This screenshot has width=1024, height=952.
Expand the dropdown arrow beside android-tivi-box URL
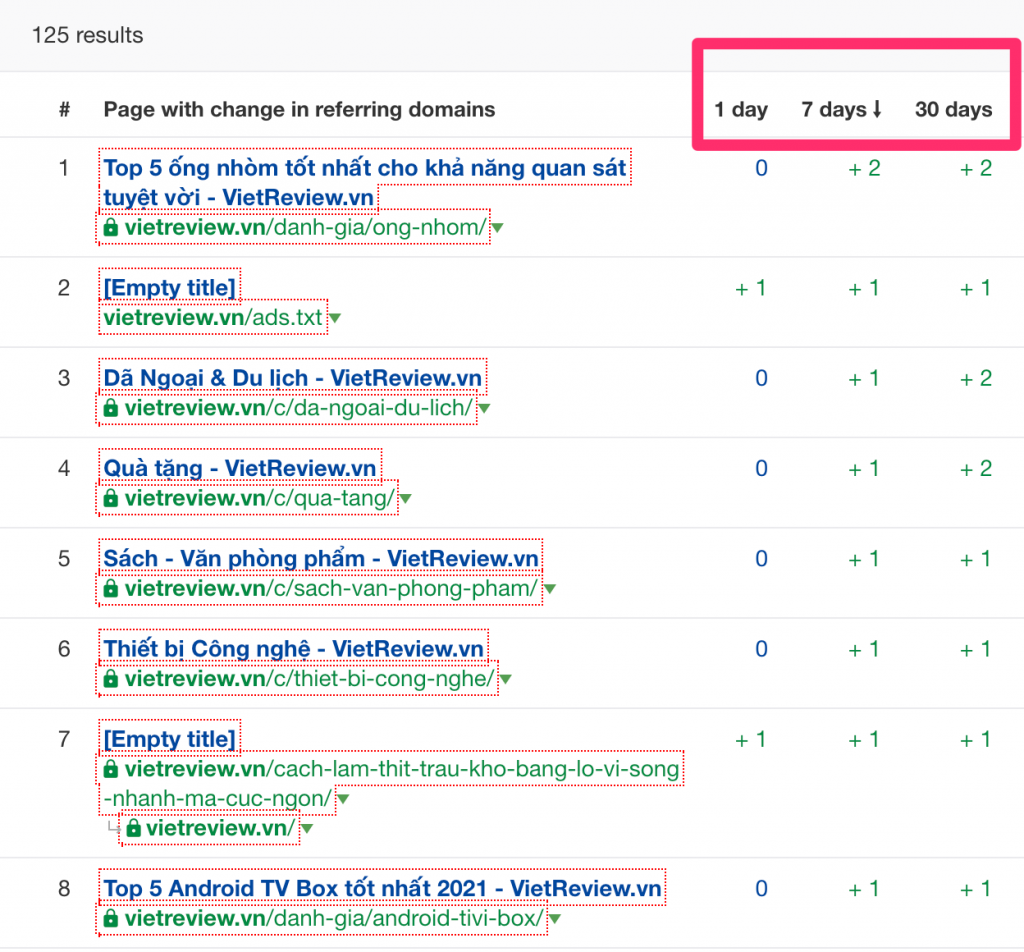click(x=555, y=919)
